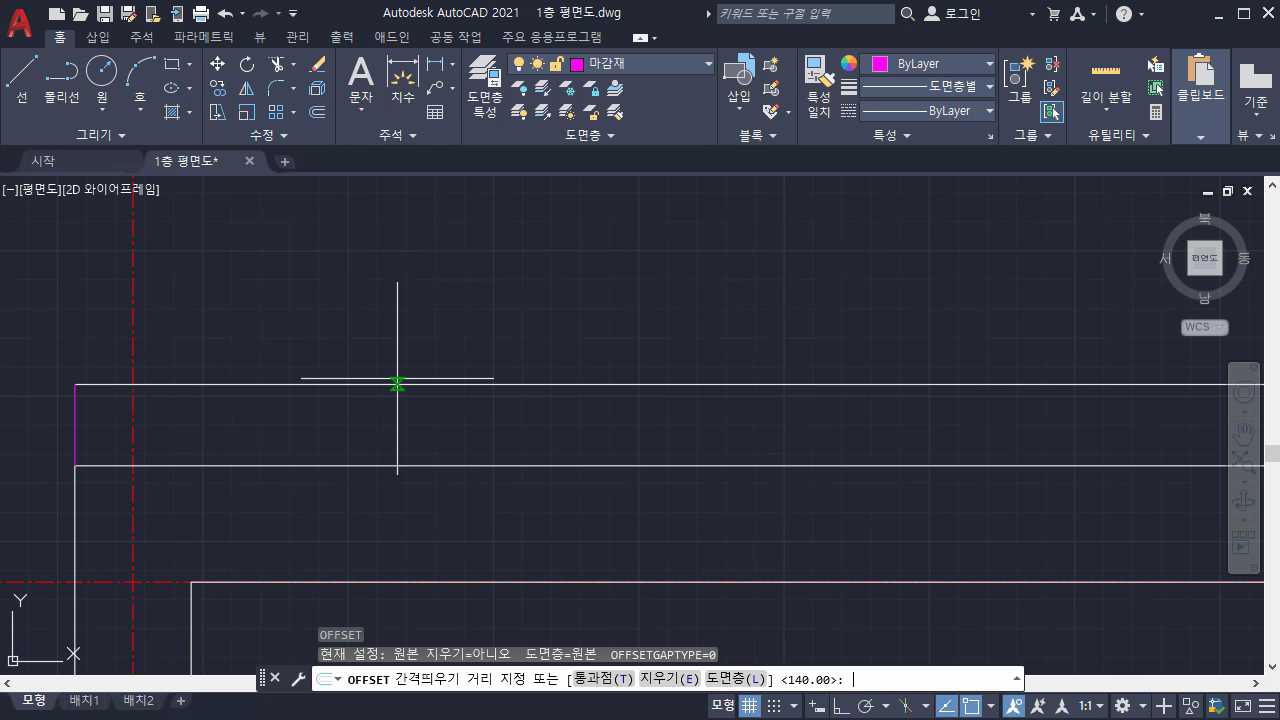Expand the 도면층 panel

[590, 135]
